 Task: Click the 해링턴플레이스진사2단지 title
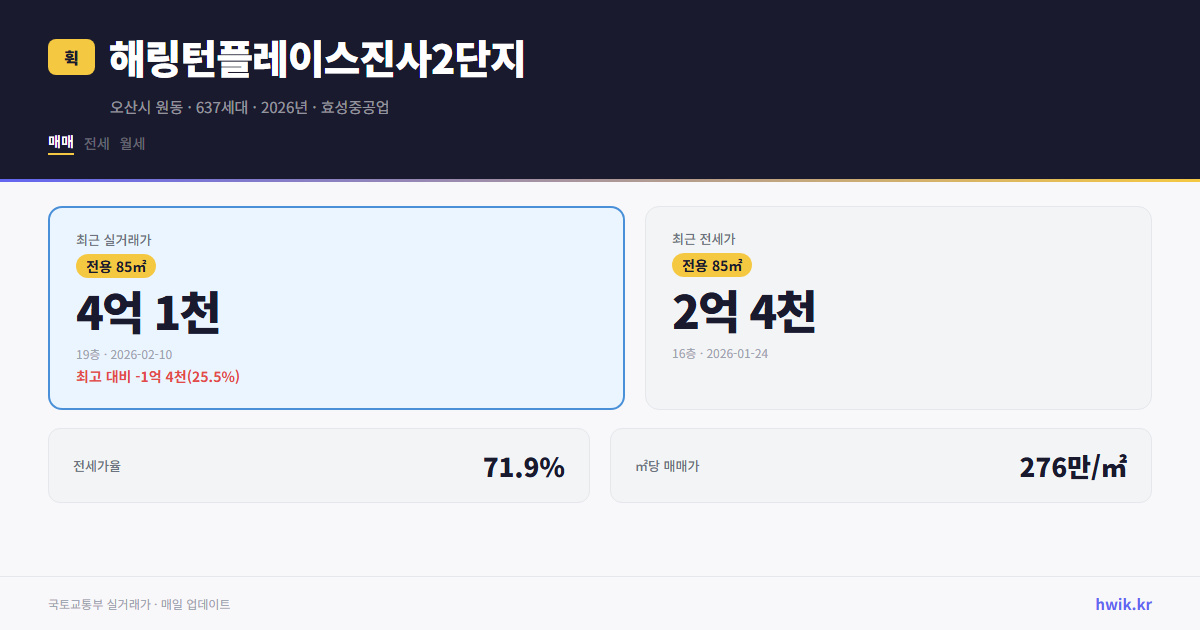316,61
